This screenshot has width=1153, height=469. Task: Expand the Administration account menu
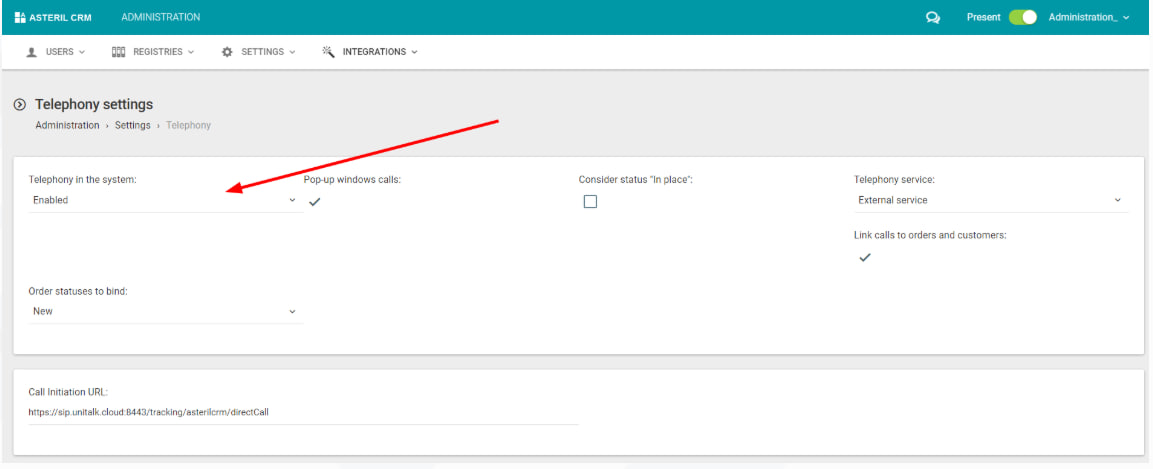[1088, 17]
